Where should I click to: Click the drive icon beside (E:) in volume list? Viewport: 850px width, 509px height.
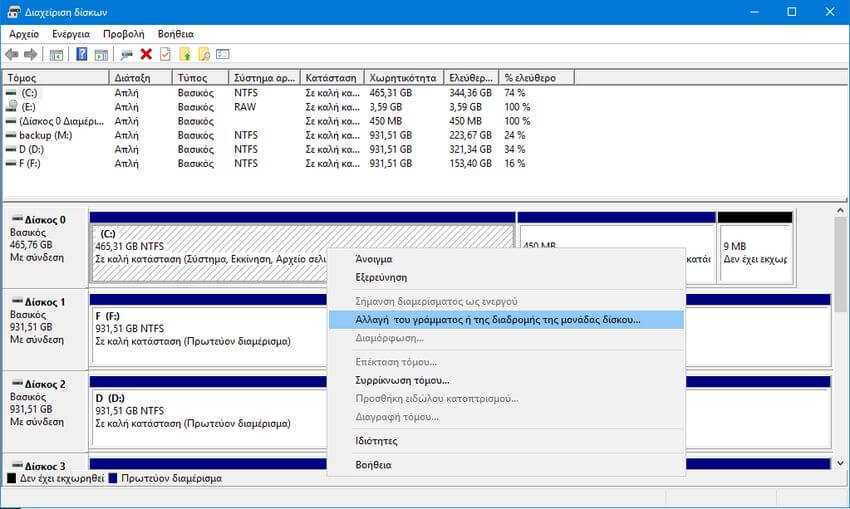point(11,106)
